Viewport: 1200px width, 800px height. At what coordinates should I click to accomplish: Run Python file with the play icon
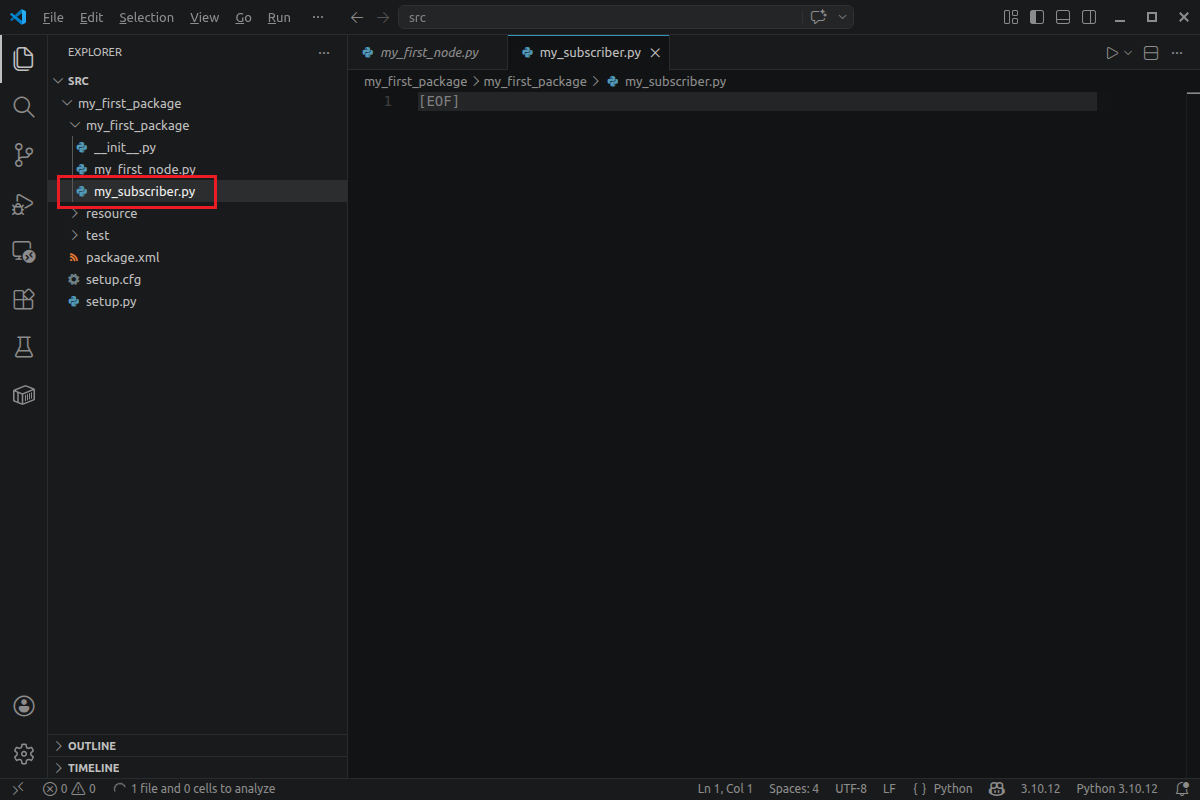(x=1112, y=53)
